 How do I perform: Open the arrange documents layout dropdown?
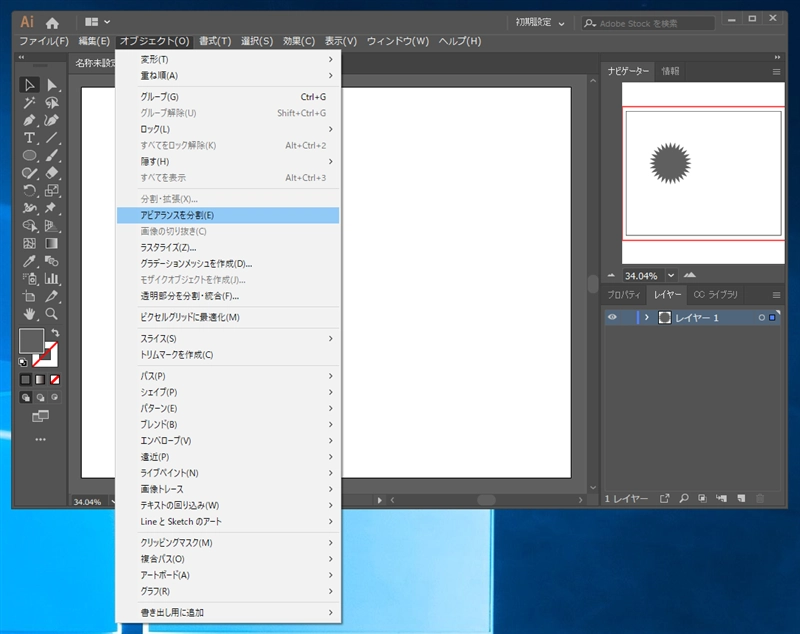[x=97, y=22]
